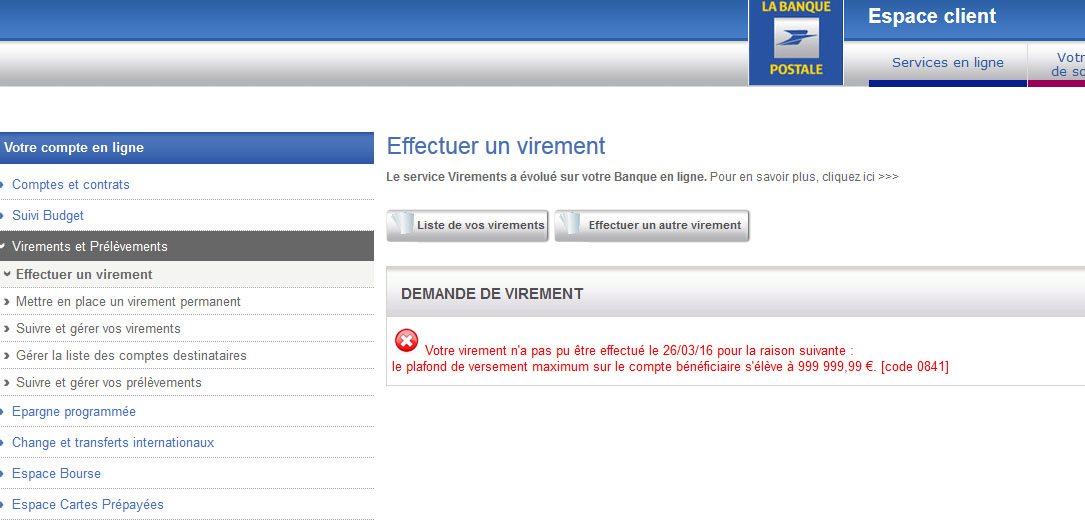The height and width of the screenshot is (527, 1085).
Task: Open Mettre en place un virement permanent
Action: pos(128,302)
